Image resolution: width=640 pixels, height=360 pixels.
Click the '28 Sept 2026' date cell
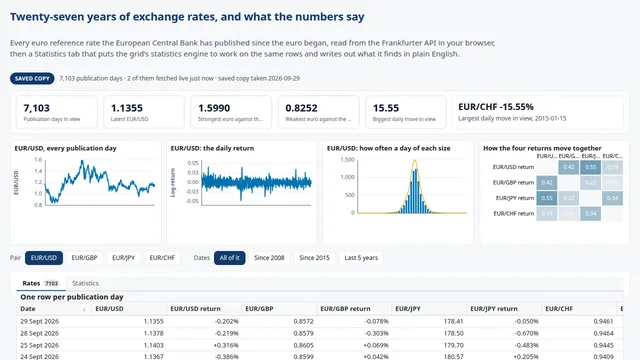pyautogui.click(x=54, y=333)
